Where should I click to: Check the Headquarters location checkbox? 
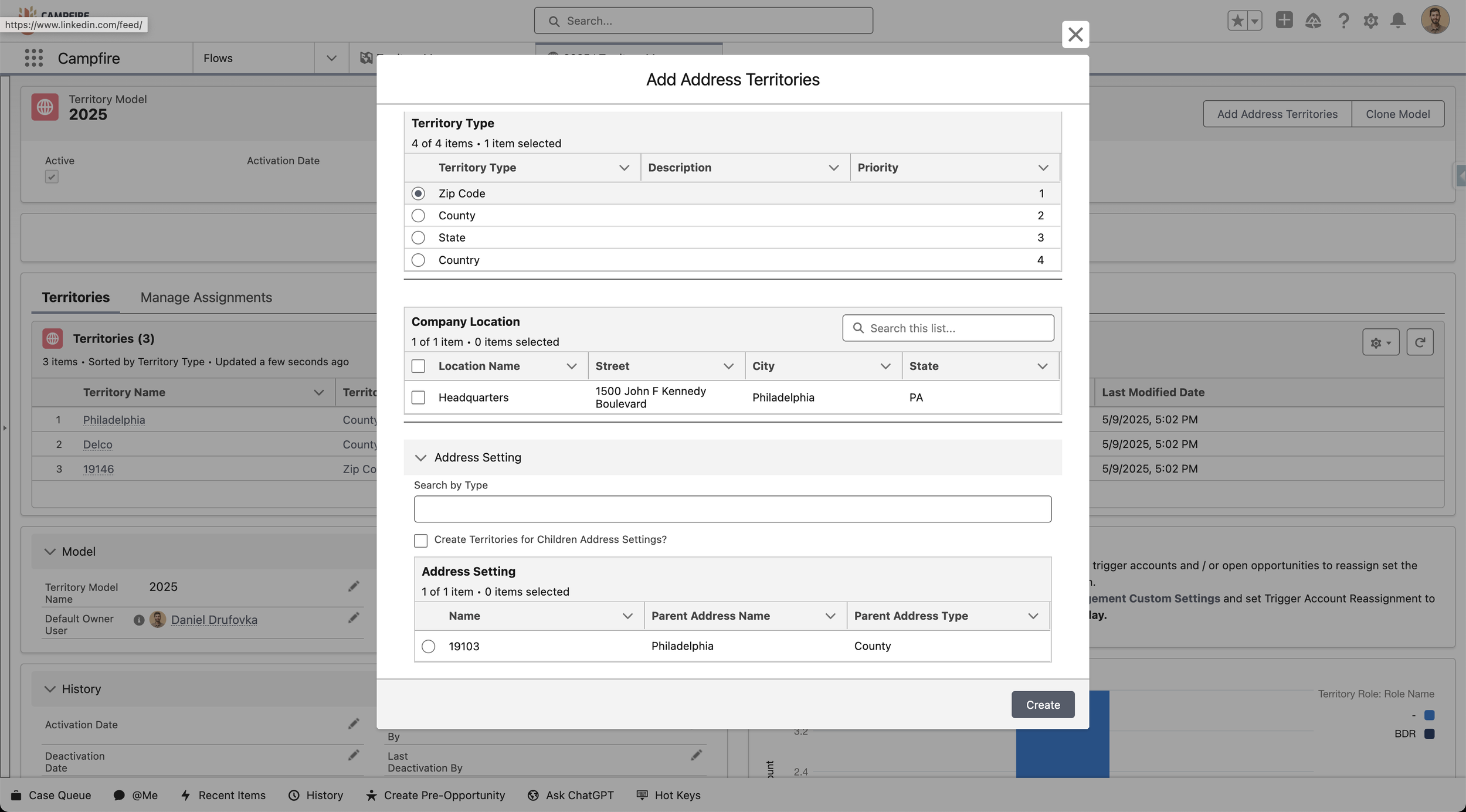[418, 397]
